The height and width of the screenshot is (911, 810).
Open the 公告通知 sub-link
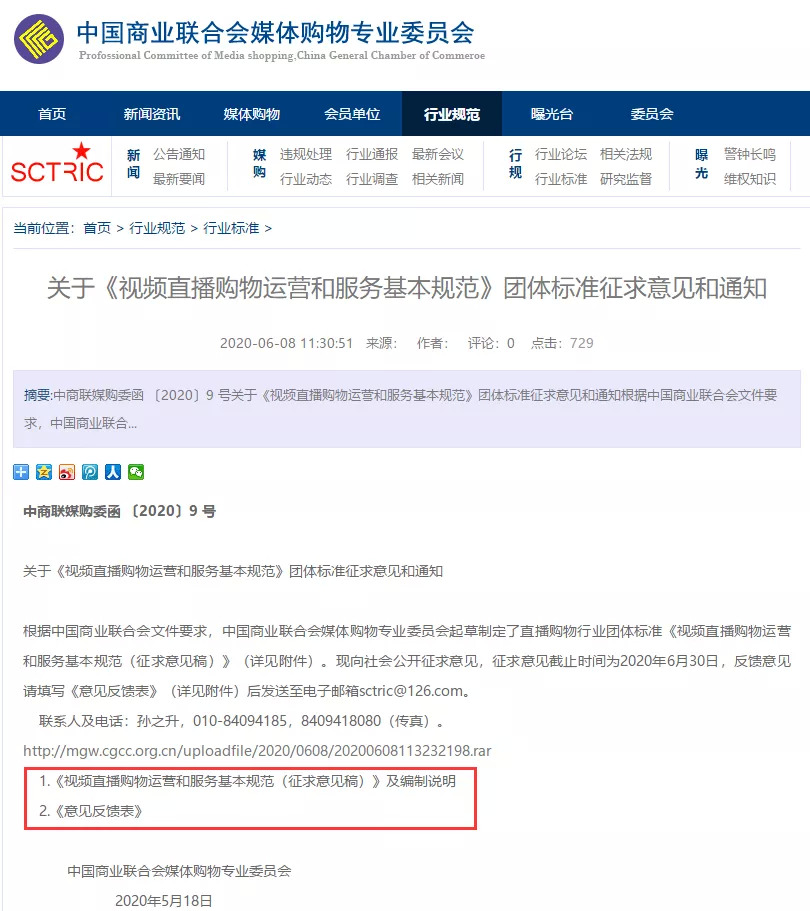coord(179,155)
